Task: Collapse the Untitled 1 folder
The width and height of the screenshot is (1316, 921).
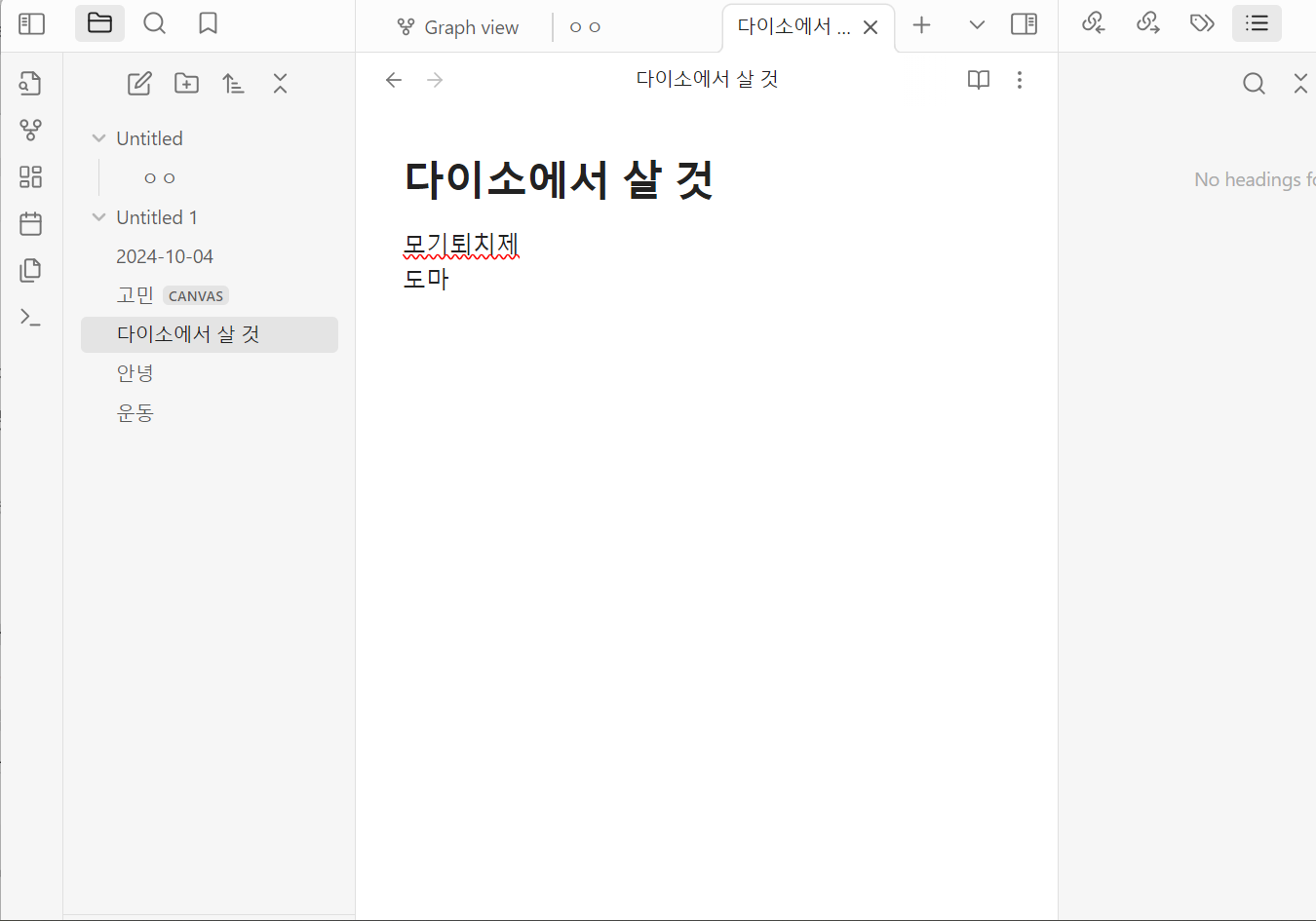Action: [98, 217]
